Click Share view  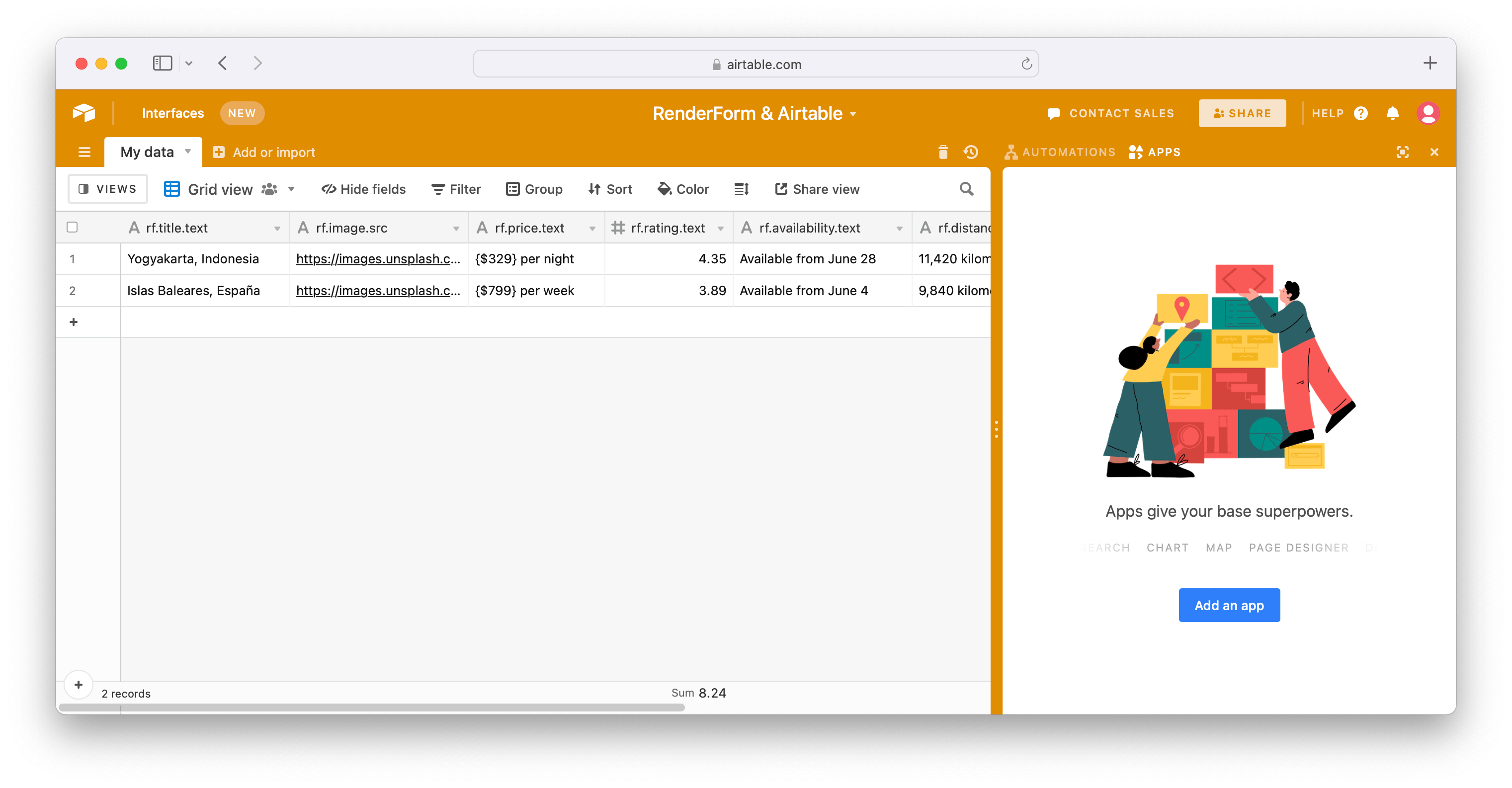[x=817, y=189]
